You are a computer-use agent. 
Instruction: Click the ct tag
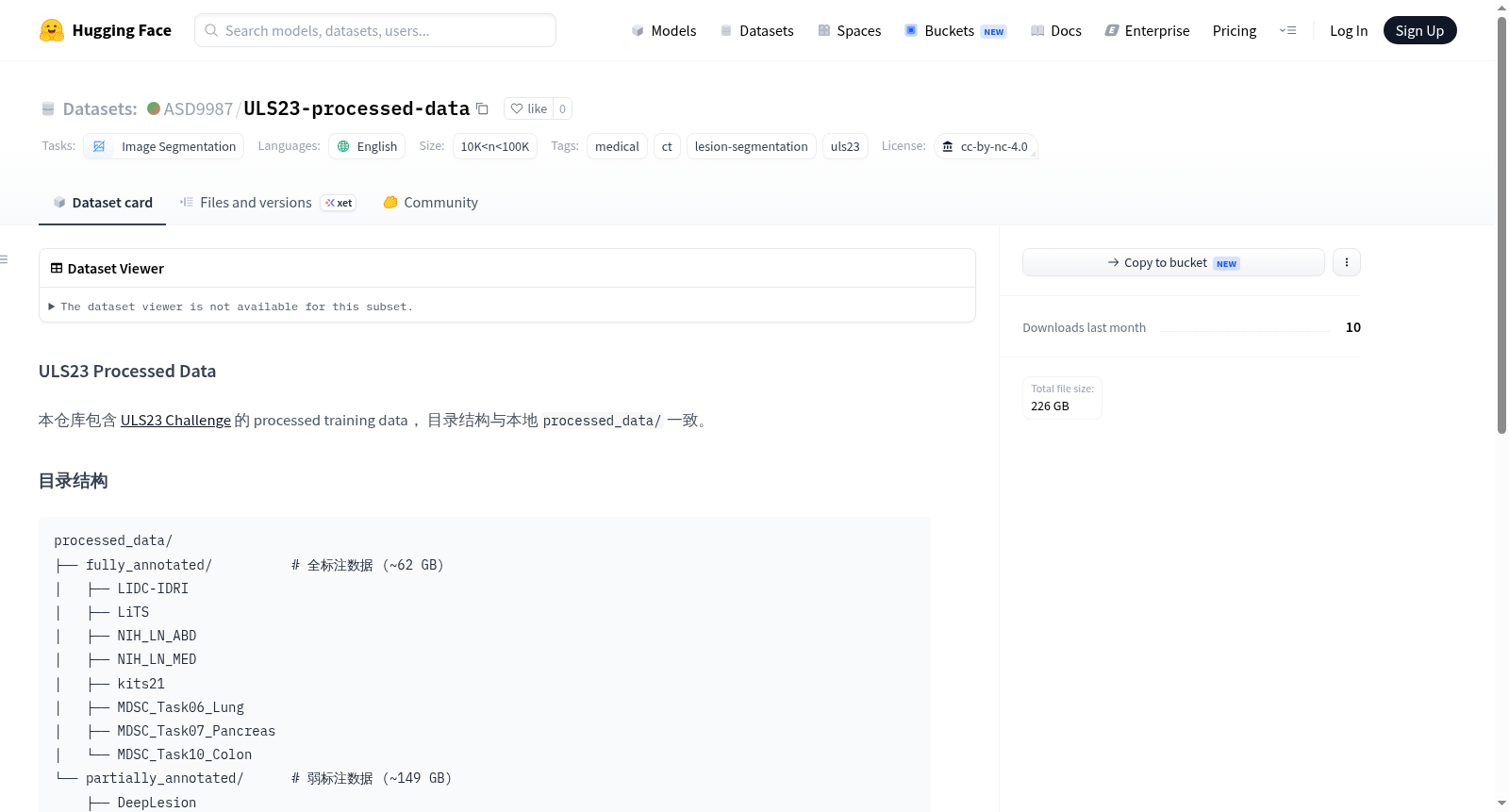(x=667, y=146)
